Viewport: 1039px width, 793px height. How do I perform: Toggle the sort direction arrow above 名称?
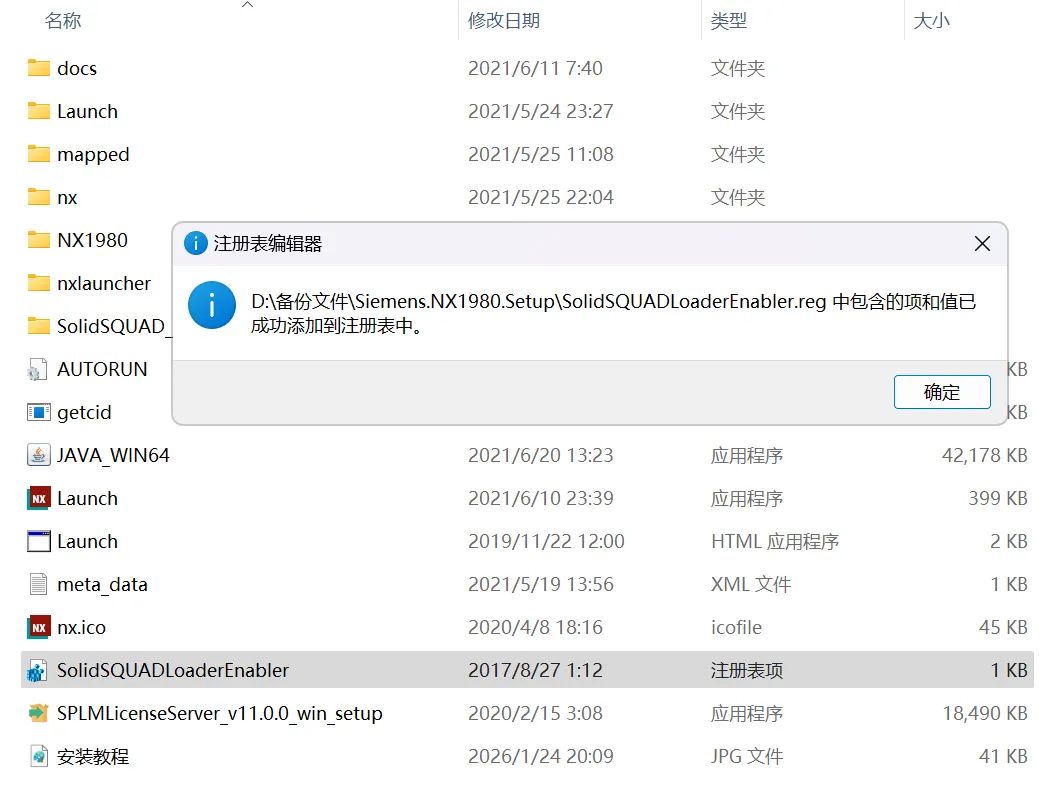click(247, 5)
